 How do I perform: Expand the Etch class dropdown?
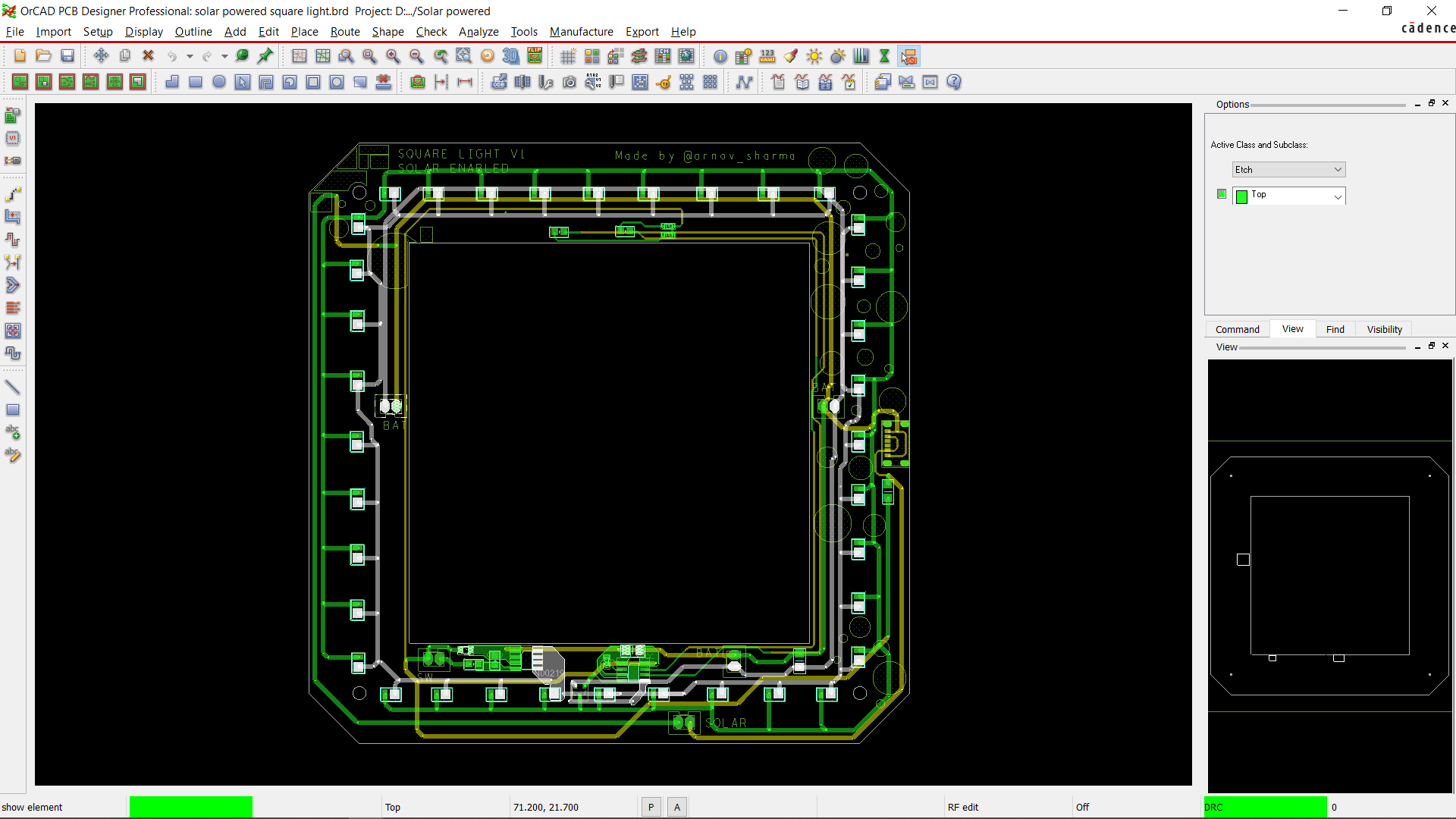1337,168
